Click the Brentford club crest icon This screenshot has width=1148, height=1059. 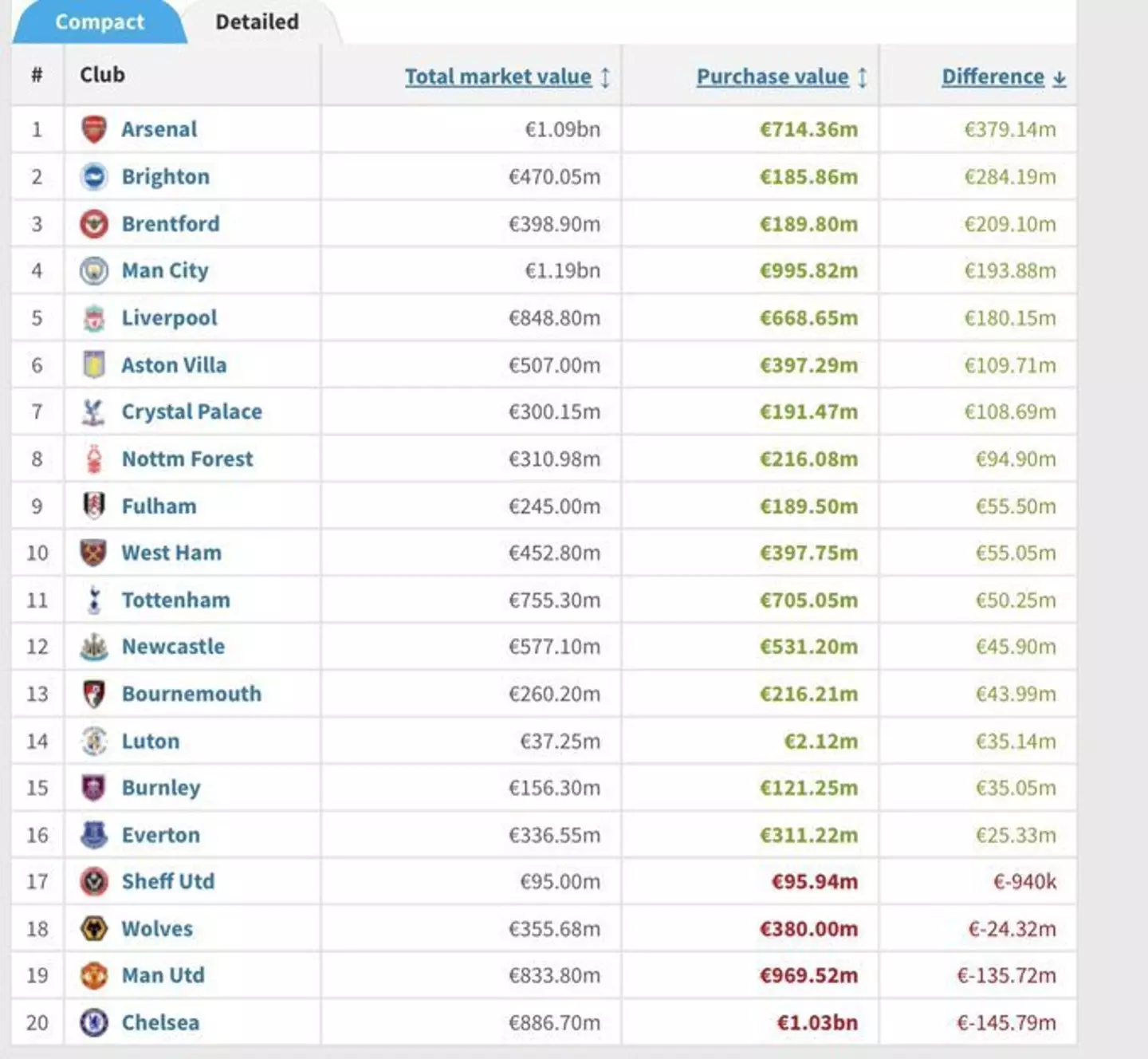[94, 224]
